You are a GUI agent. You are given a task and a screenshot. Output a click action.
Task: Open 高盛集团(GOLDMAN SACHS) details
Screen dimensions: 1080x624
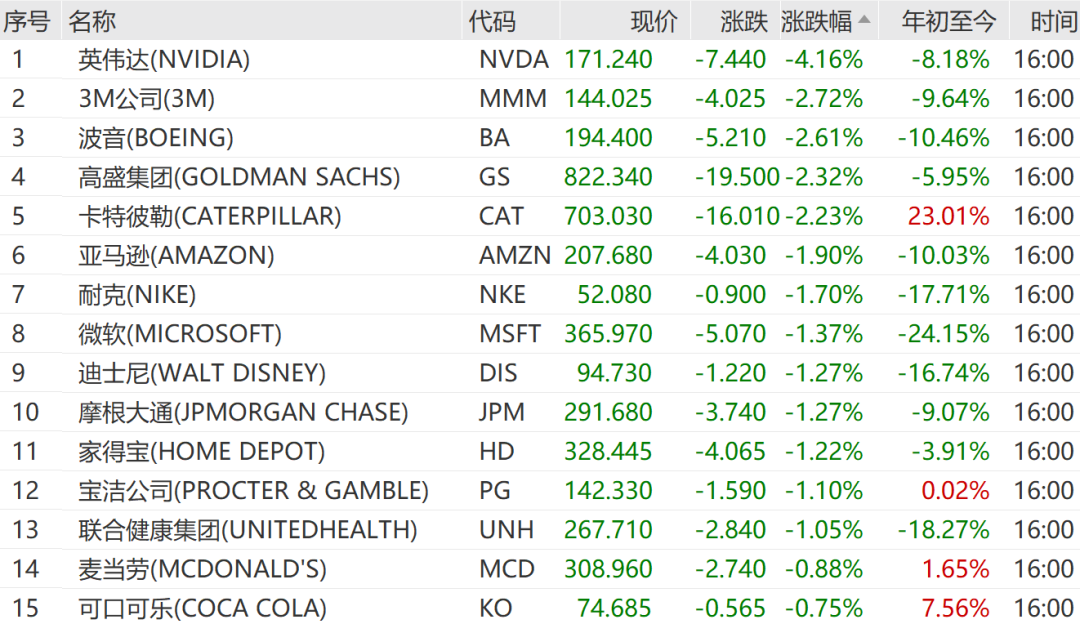pos(239,178)
